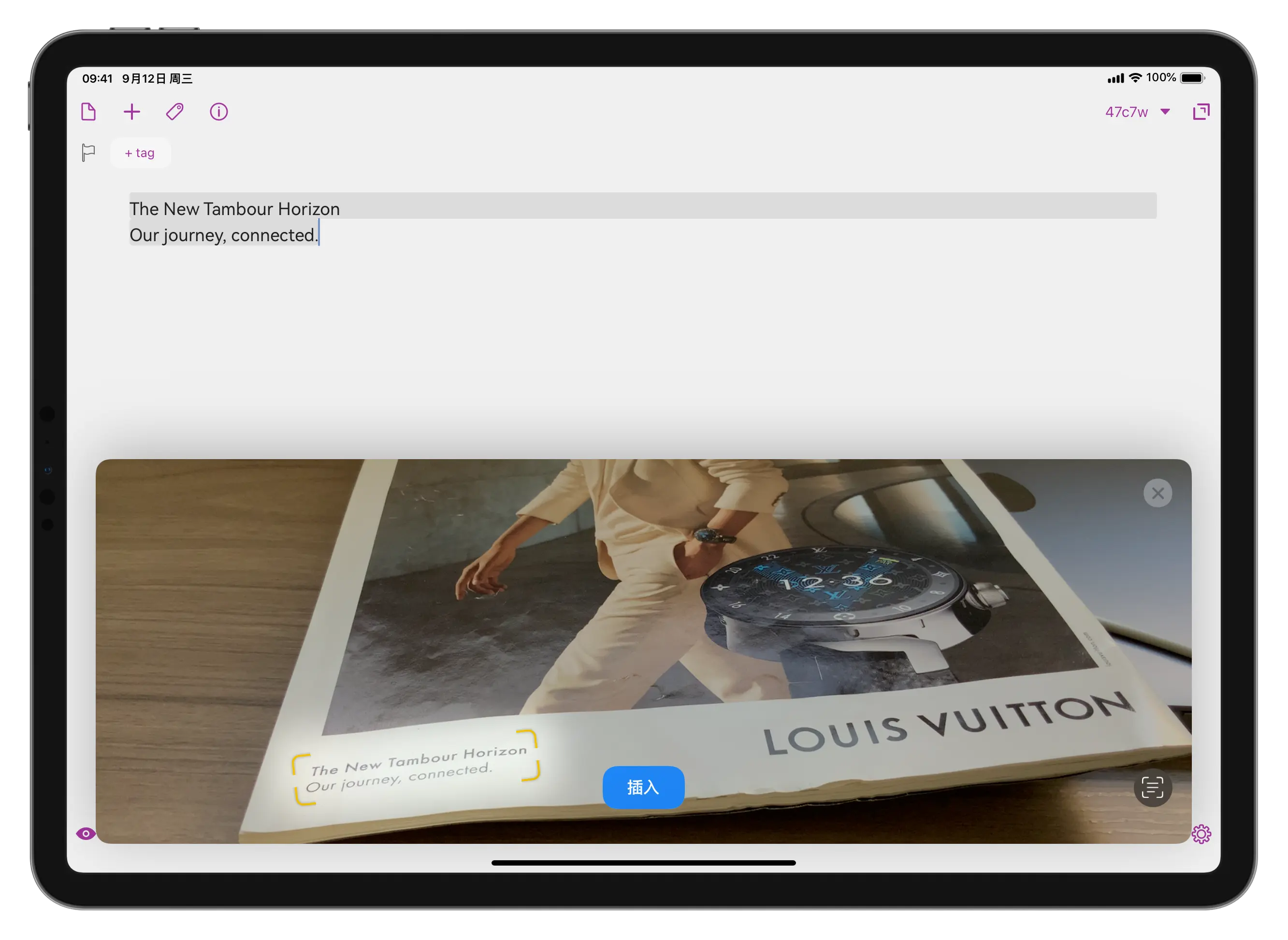Tap the home indicator bar
Image resolution: width=1288 pixels, height=940 pixels.
(x=643, y=863)
